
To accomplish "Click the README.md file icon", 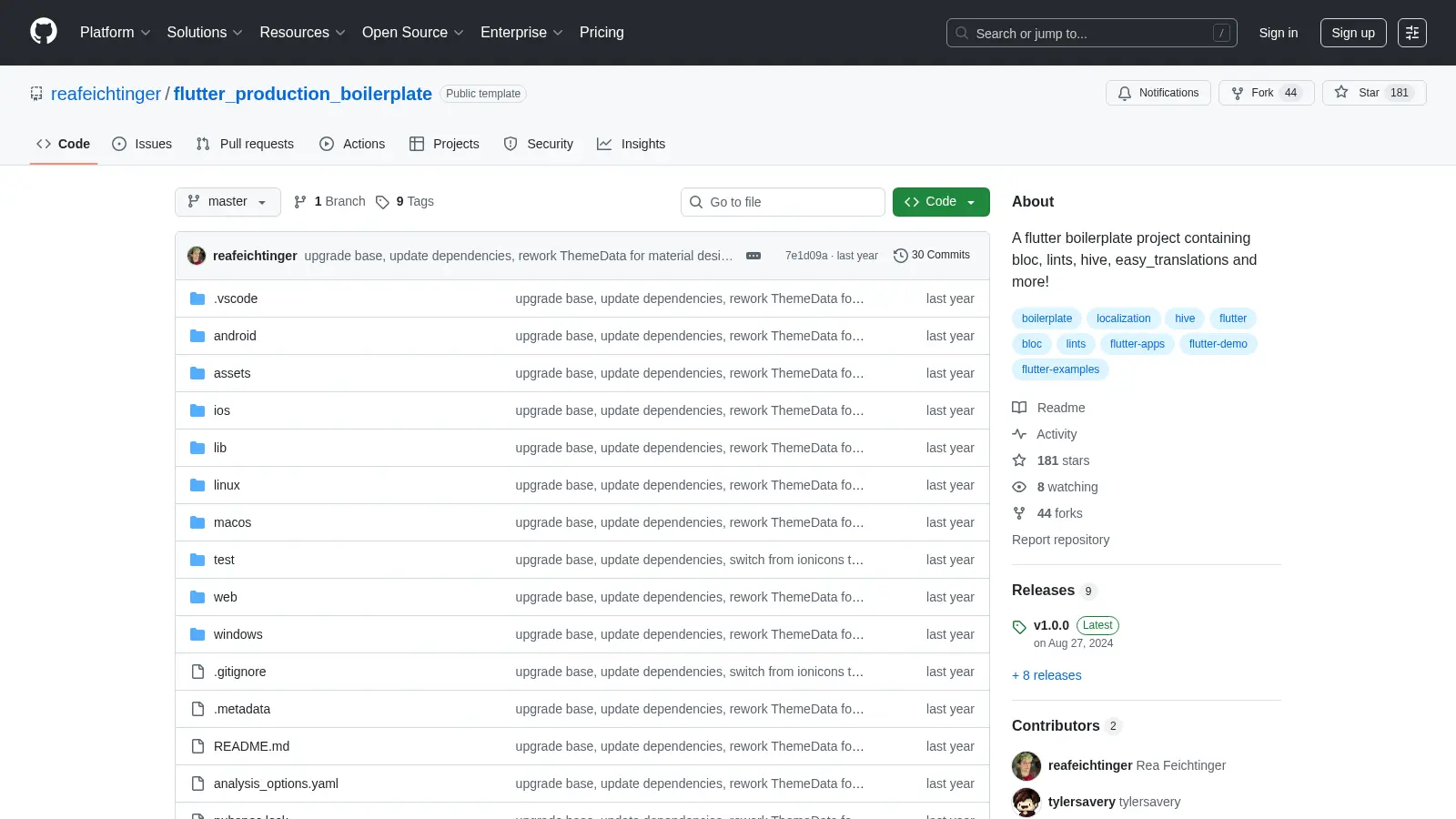I will click(197, 746).
